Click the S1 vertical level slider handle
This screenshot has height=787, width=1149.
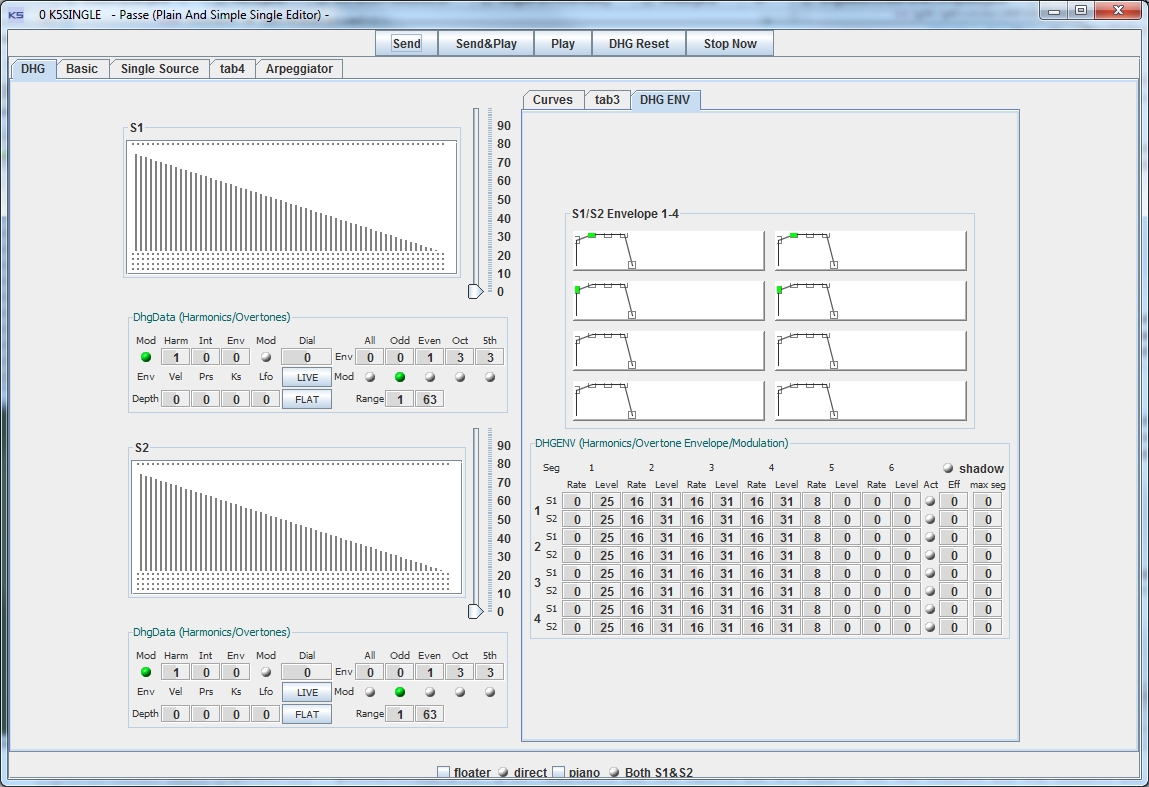[x=476, y=291]
